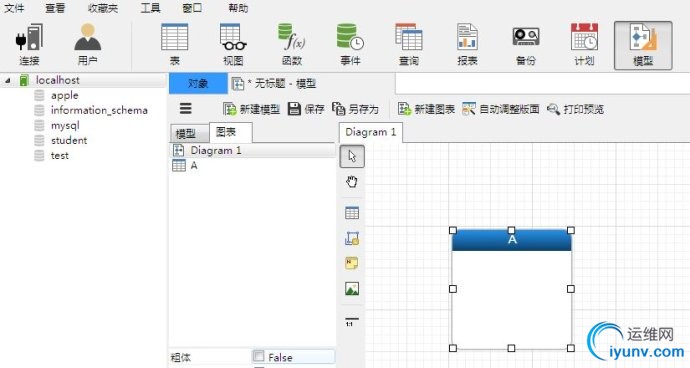The image size is (690, 368).
Task: Select the apple database
Action: [x=64, y=95]
